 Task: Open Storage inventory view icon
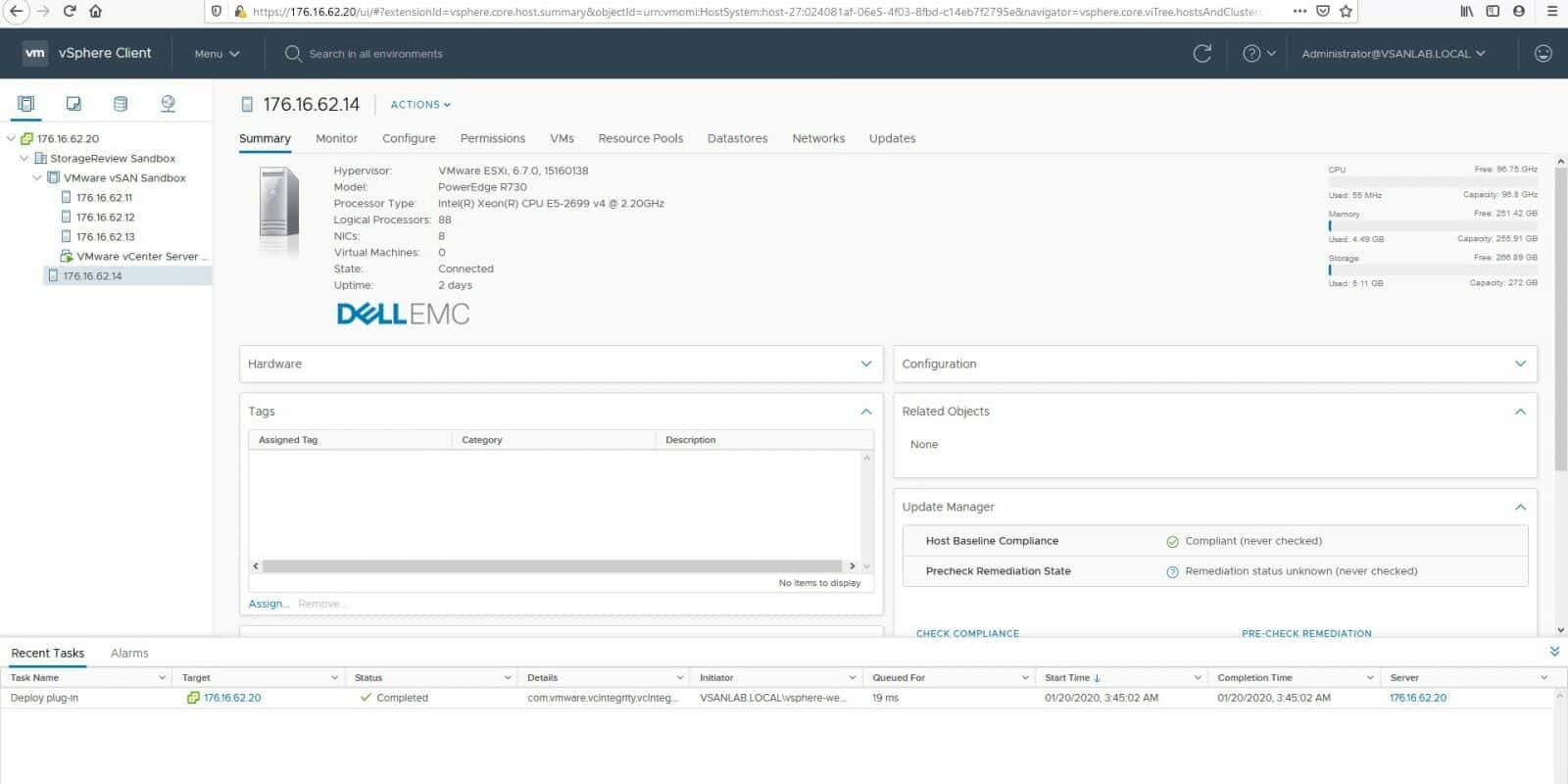(x=121, y=104)
